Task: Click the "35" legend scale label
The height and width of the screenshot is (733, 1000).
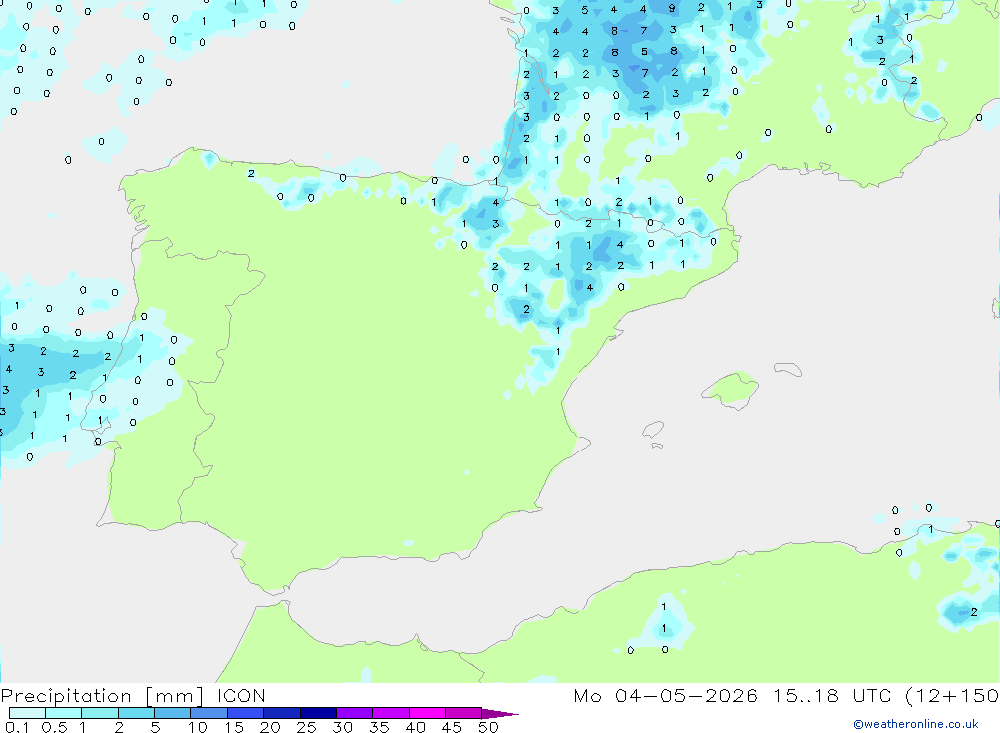Action: (x=379, y=727)
